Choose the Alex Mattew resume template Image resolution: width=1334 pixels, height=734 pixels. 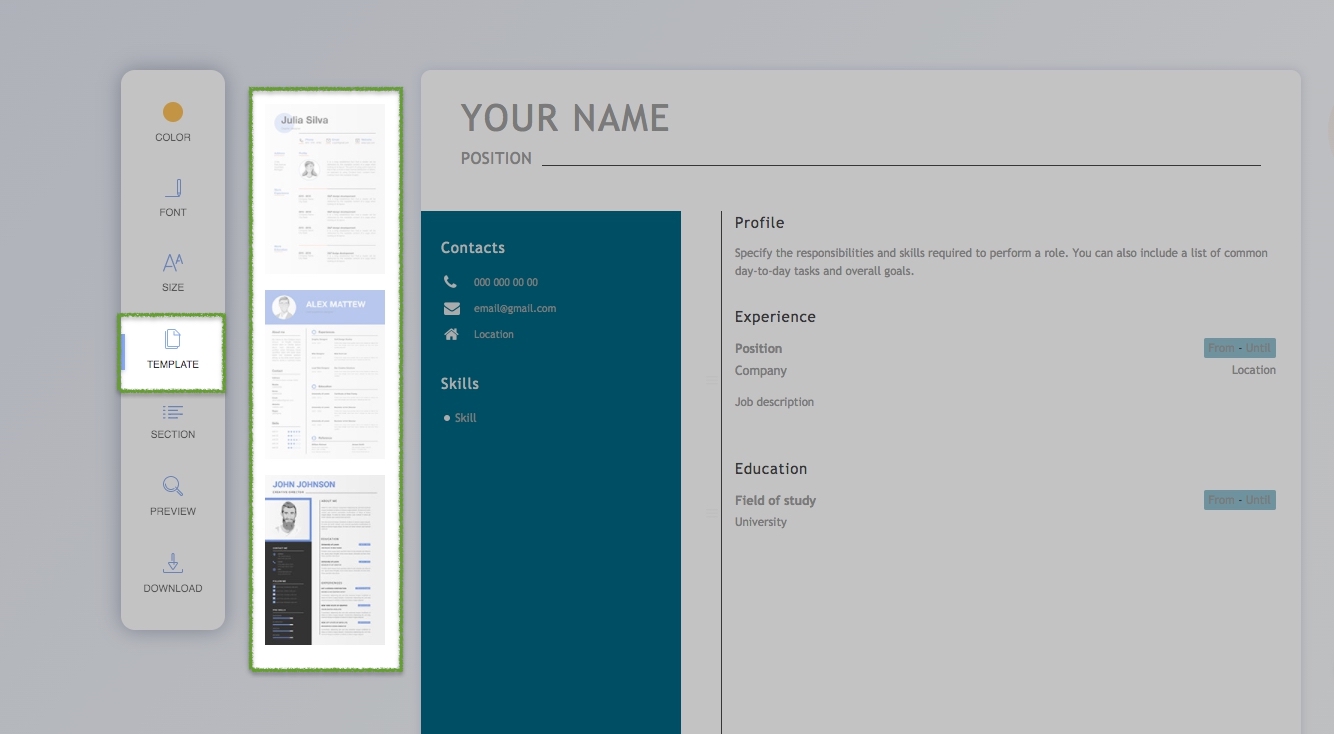[x=325, y=374]
